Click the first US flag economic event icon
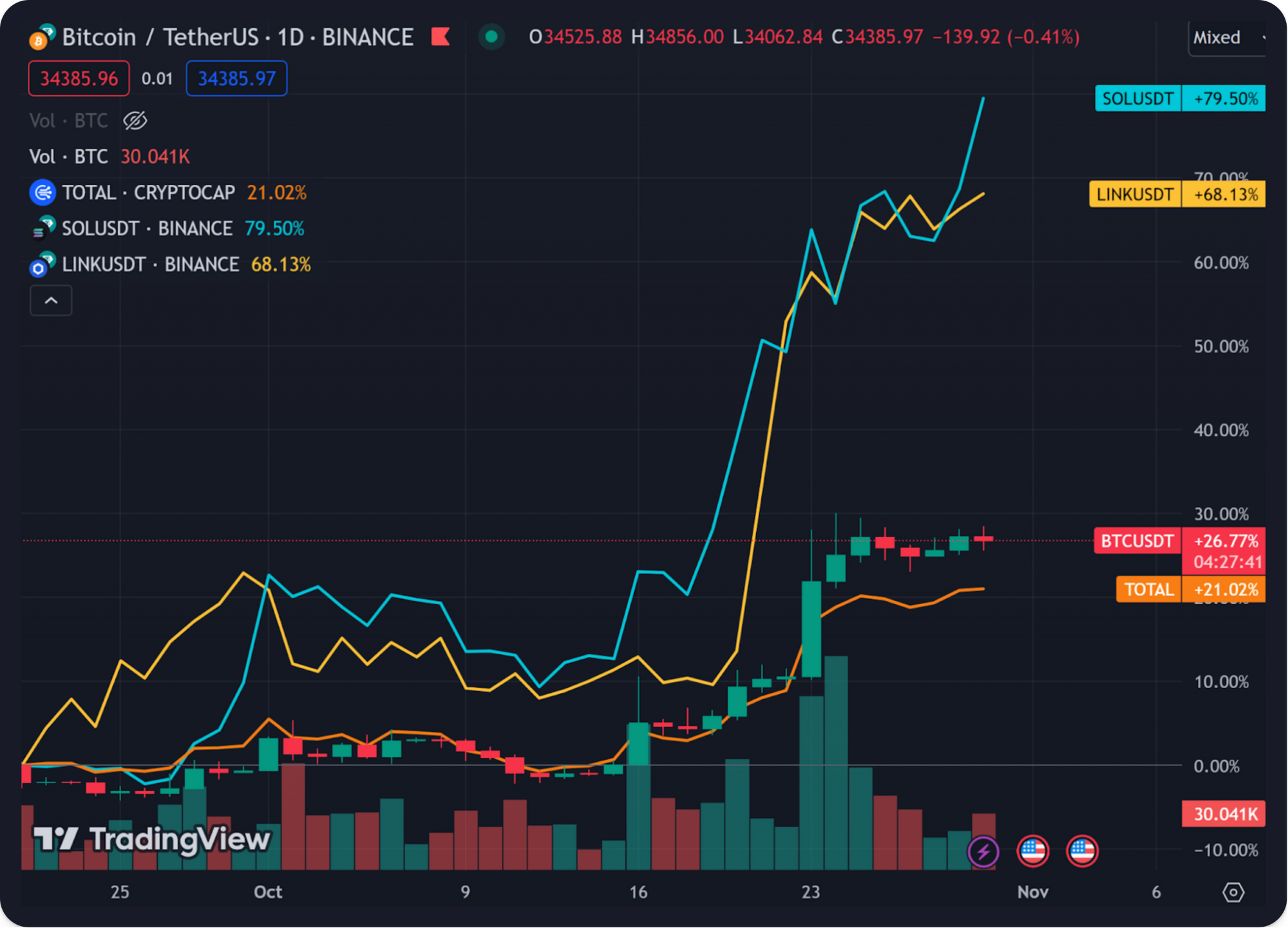Image resolution: width=1288 pixels, height=928 pixels. tap(1032, 851)
